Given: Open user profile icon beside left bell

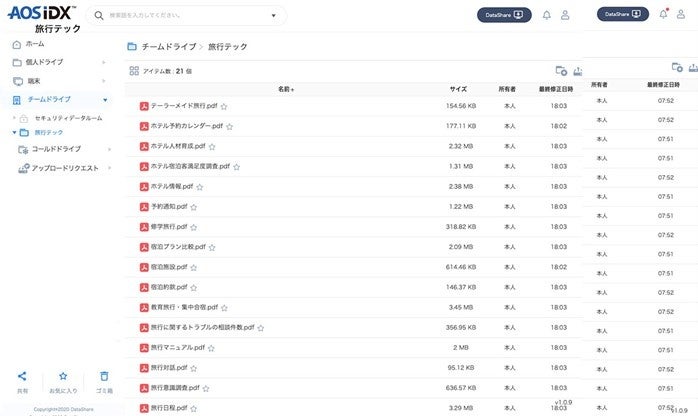Looking at the screenshot, I should click(x=565, y=15).
